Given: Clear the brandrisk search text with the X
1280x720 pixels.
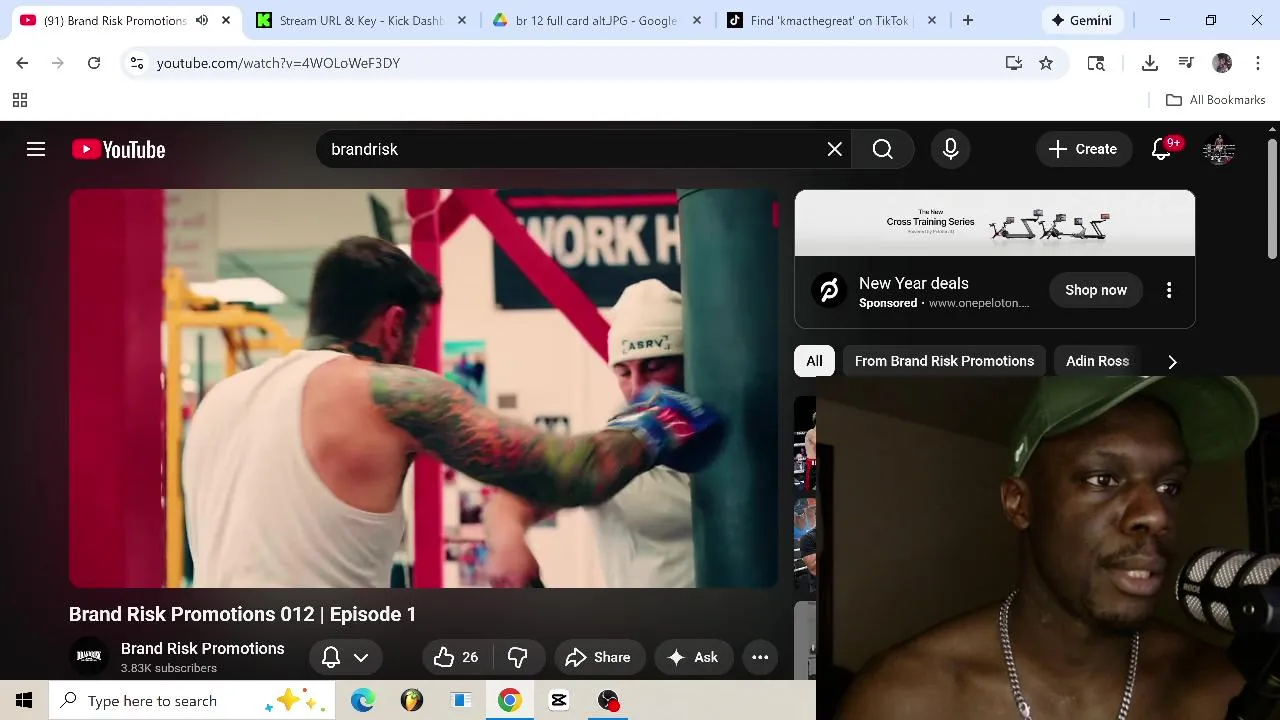Looking at the screenshot, I should [x=834, y=149].
